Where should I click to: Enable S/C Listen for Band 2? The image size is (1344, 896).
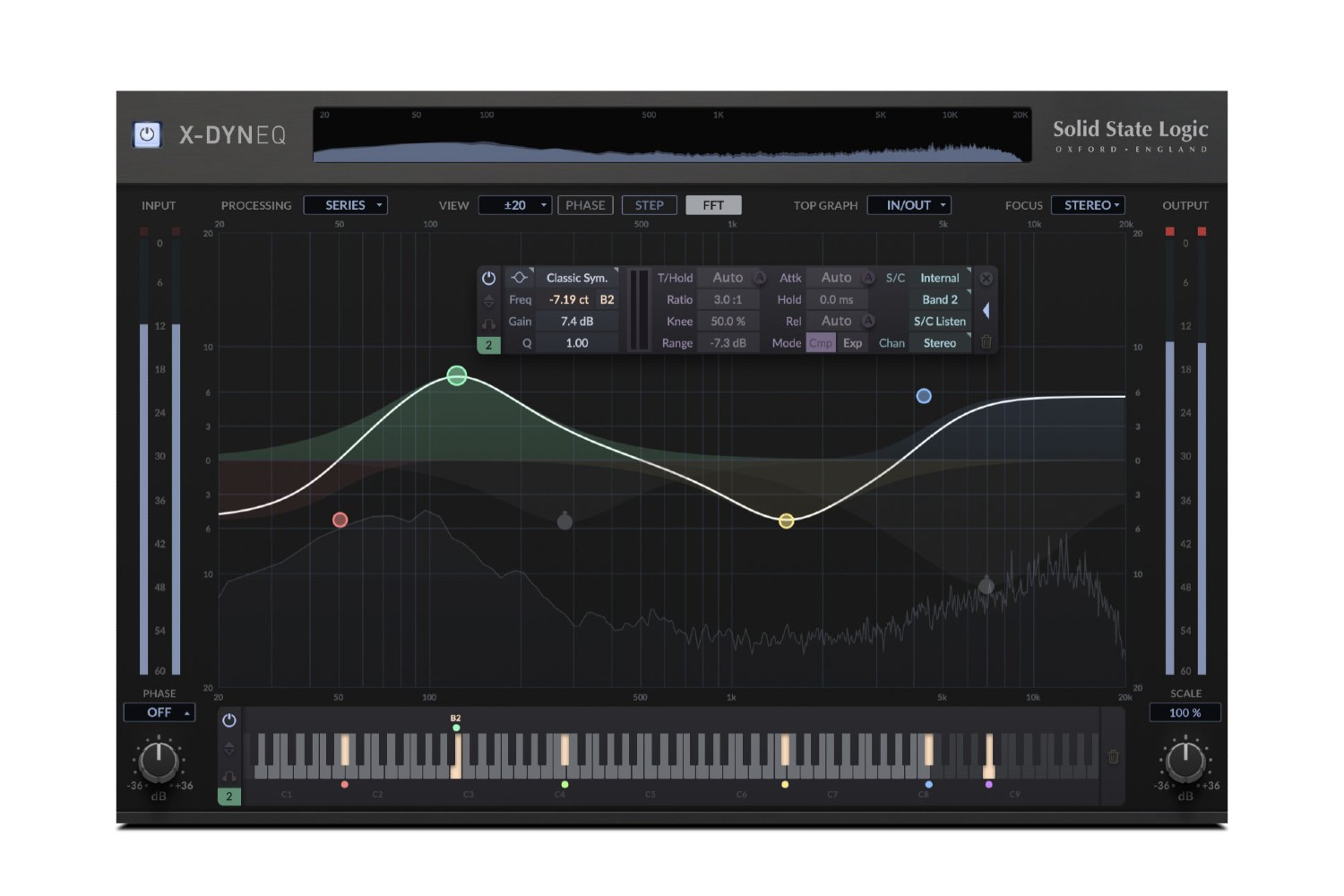click(x=939, y=321)
